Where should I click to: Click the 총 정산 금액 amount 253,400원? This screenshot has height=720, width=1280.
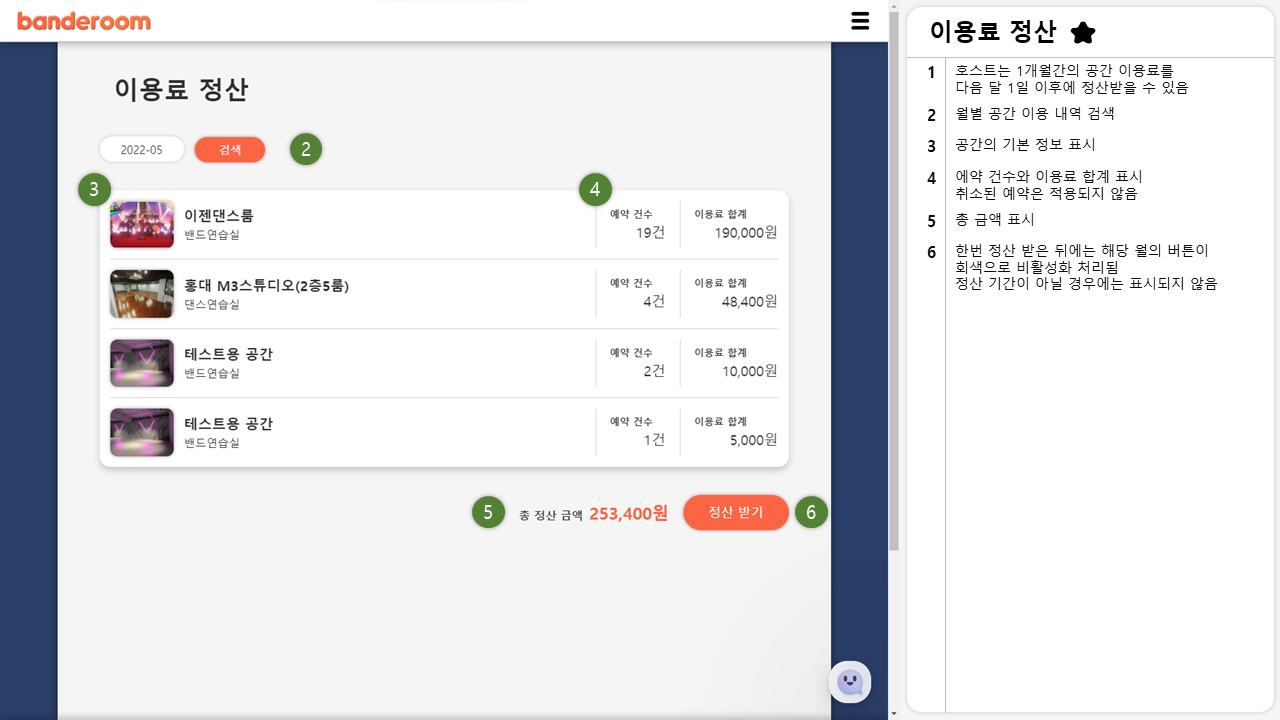[626, 512]
